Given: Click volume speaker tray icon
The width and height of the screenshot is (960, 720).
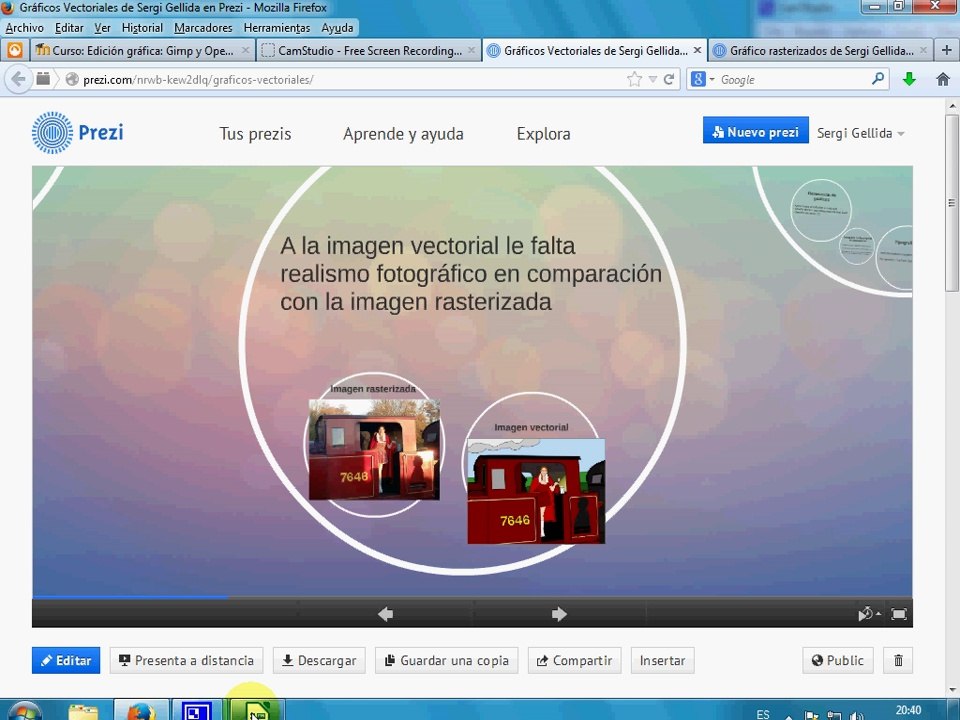Looking at the screenshot, I should (x=857, y=715).
